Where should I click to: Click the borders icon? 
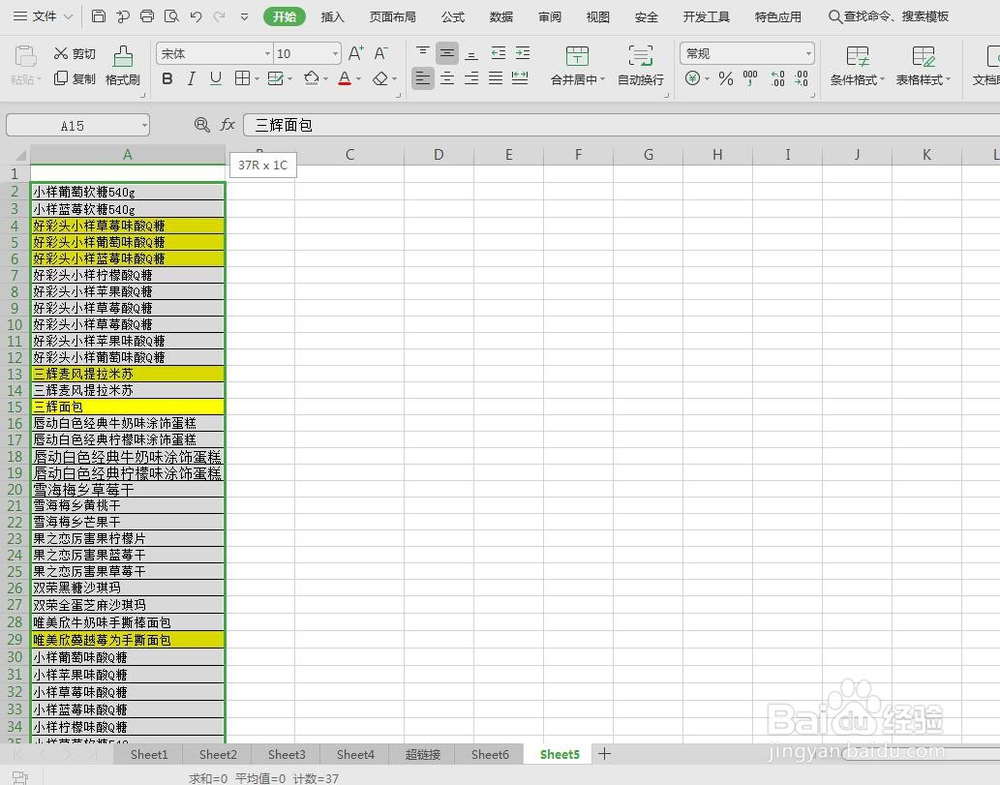point(242,78)
